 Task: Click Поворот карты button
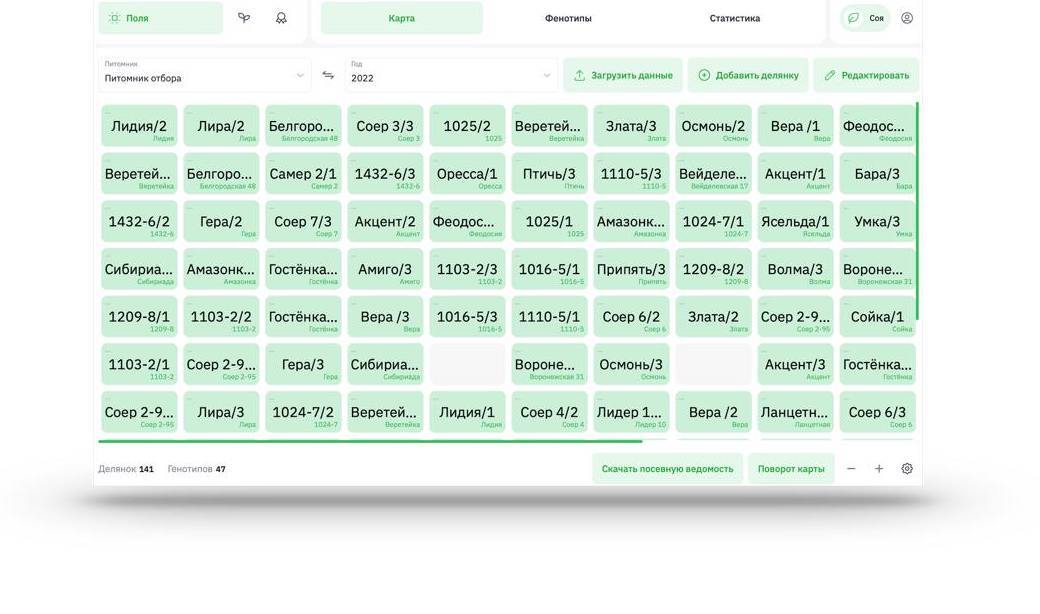[791, 469]
